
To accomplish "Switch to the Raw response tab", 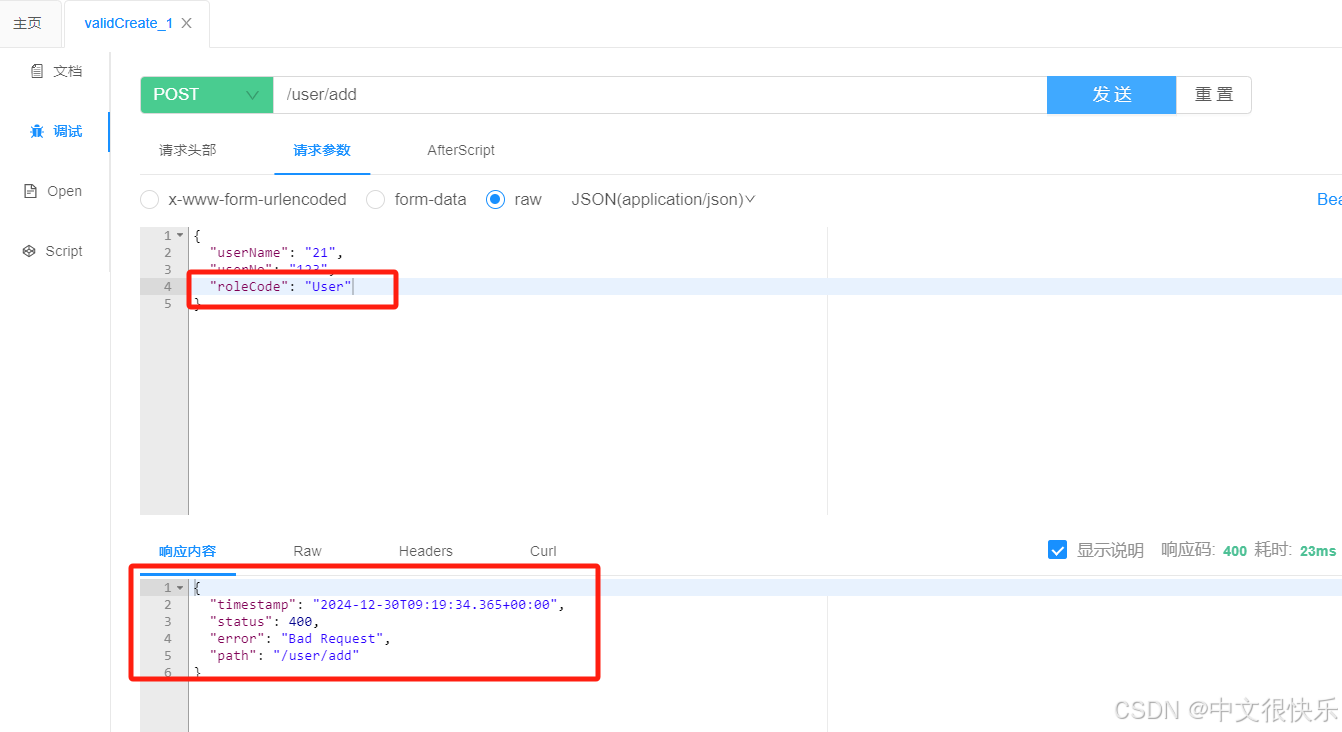I will [x=308, y=551].
